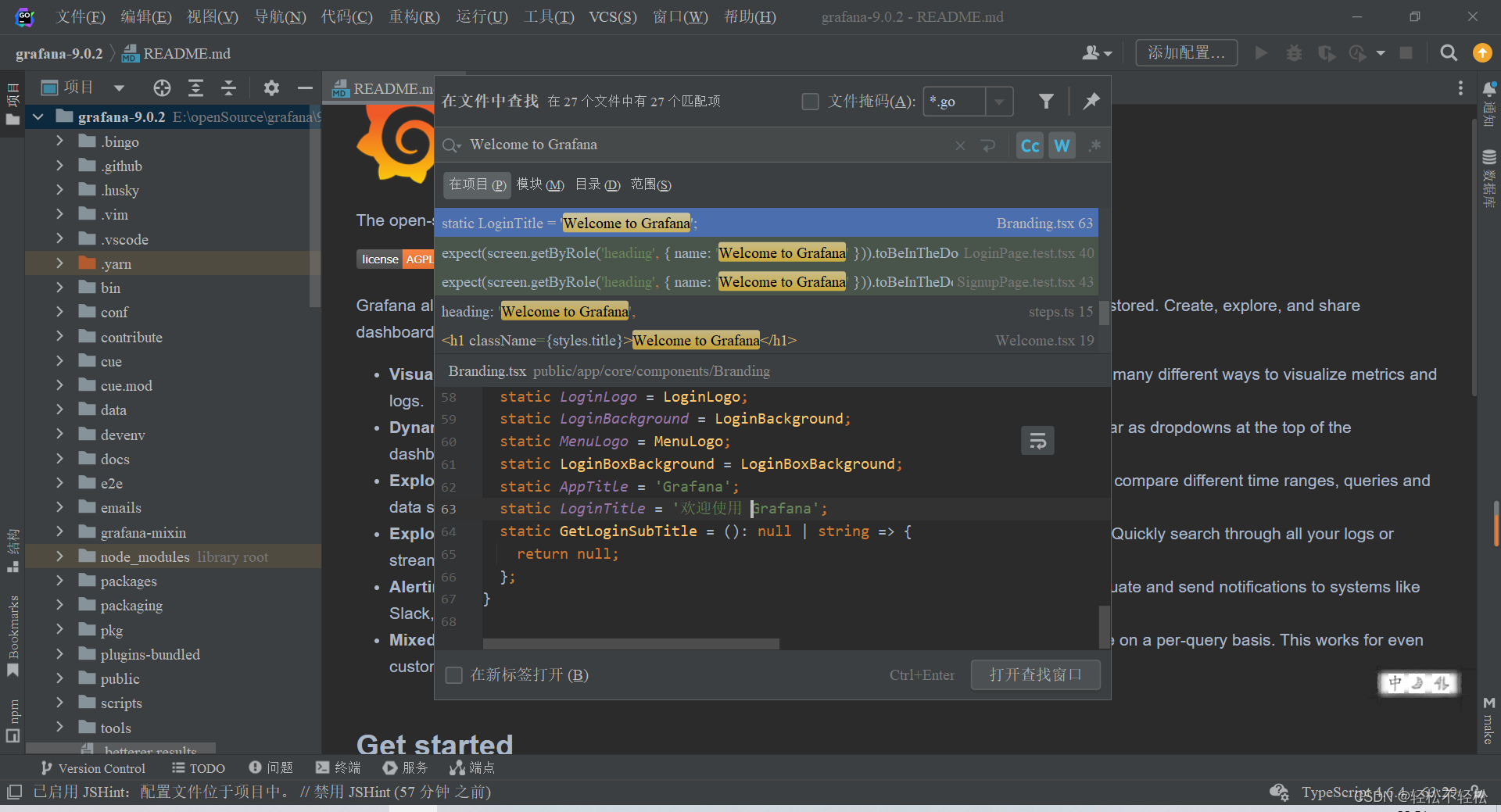Open TODO tool window
The height and width of the screenshot is (812, 1501).
pyautogui.click(x=199, y=768)
